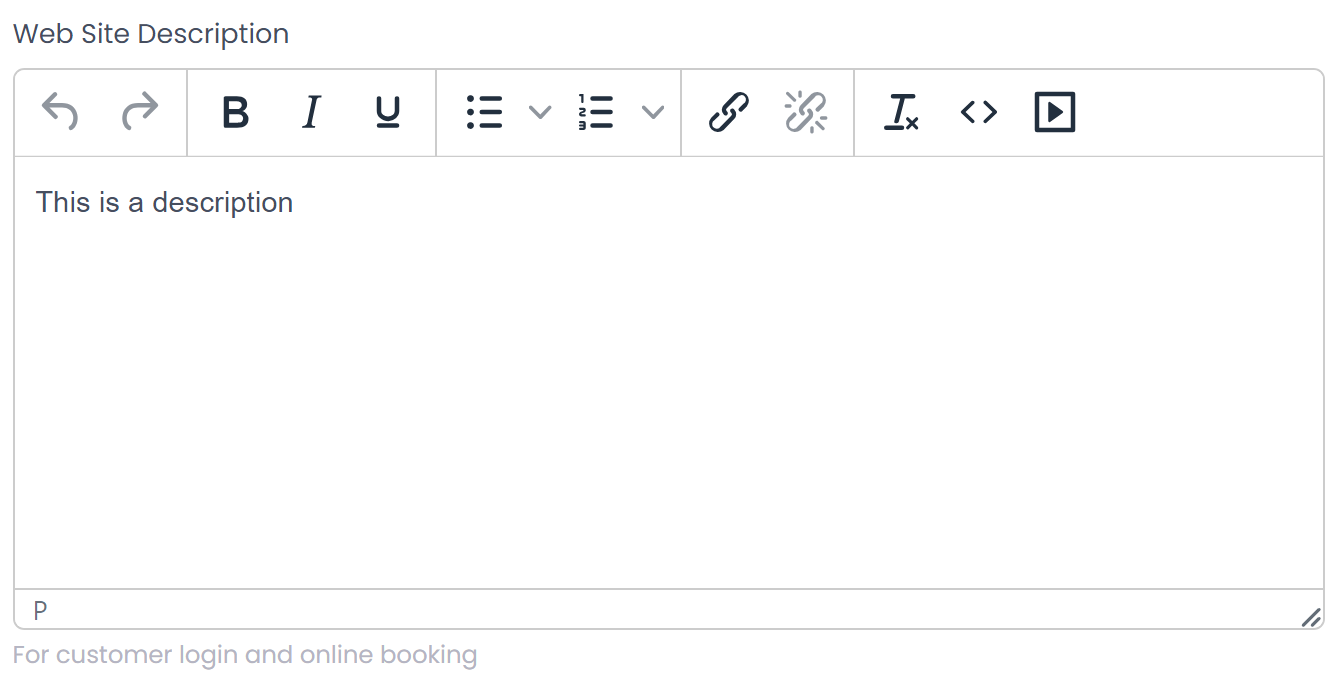Insert a bulleted list
This screenshot has height=686, width=1342.
click(x=485, y=112)
